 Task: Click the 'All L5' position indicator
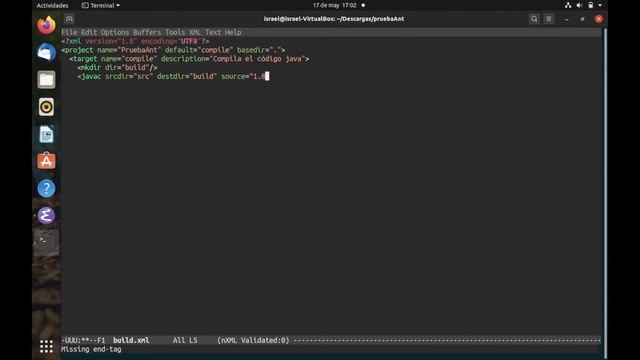coord(185,340)
